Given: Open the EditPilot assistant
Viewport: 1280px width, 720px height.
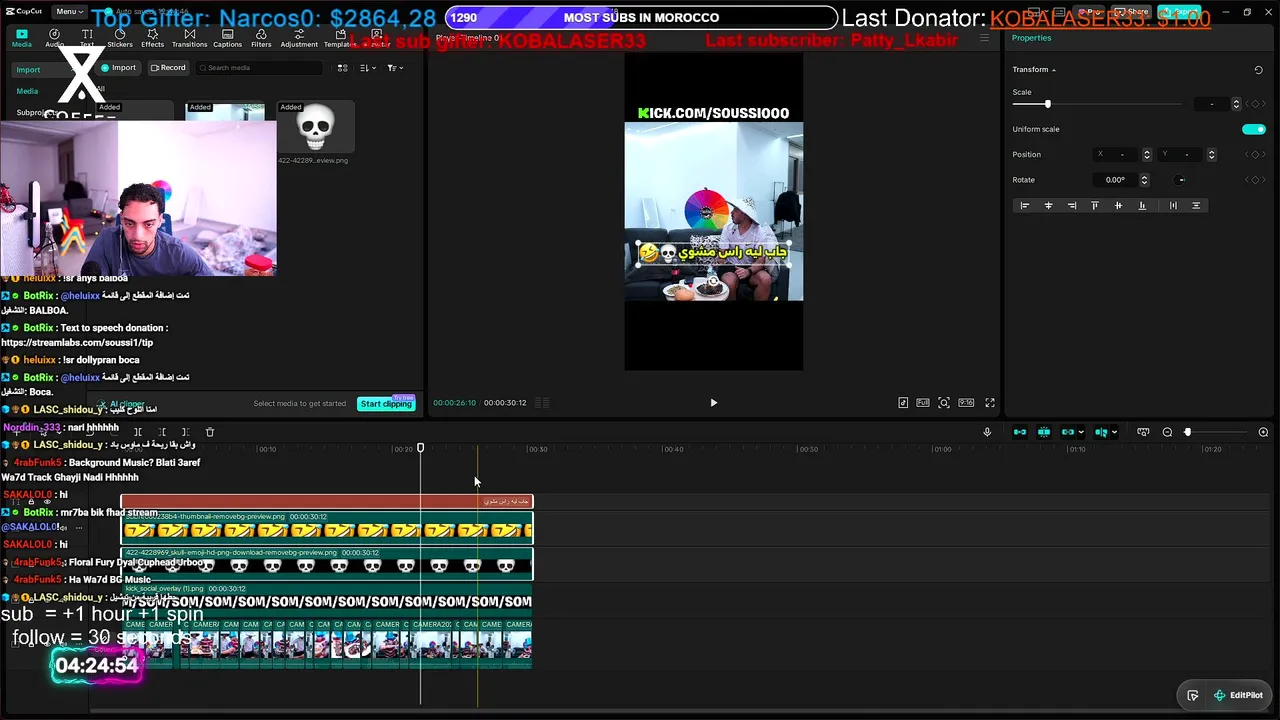Looking at the screenshot, I should 1239,695.
